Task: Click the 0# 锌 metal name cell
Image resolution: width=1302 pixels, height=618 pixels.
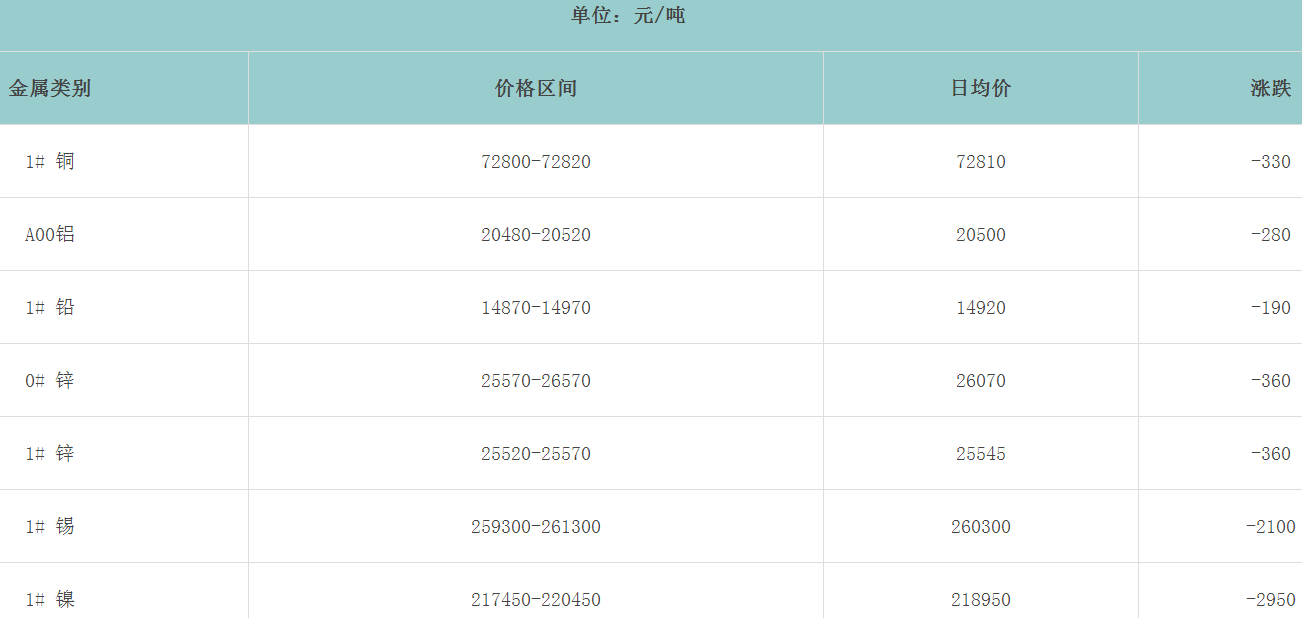Action: [x=50, y=380]
